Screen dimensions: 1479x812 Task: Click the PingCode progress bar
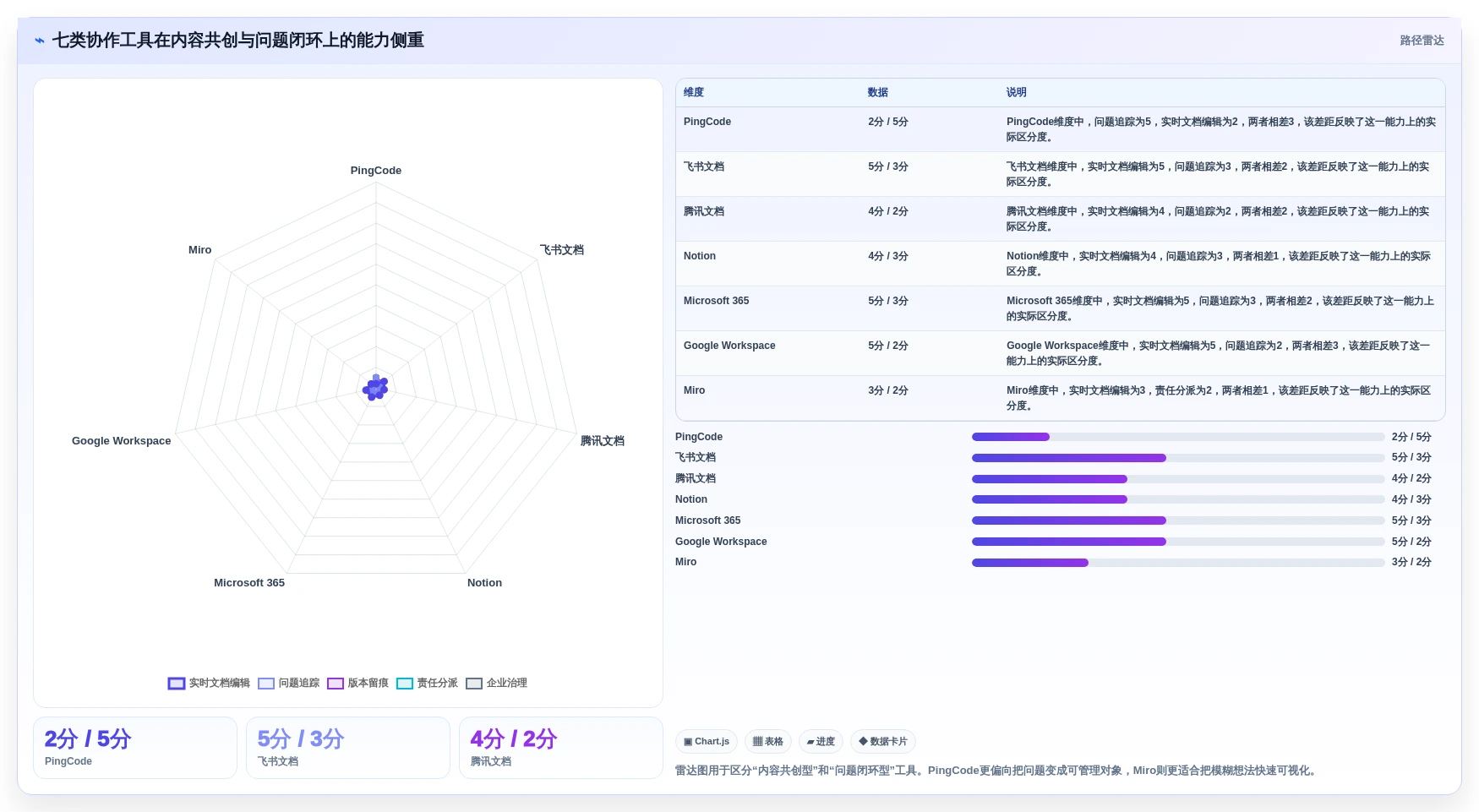(1178, 437)
